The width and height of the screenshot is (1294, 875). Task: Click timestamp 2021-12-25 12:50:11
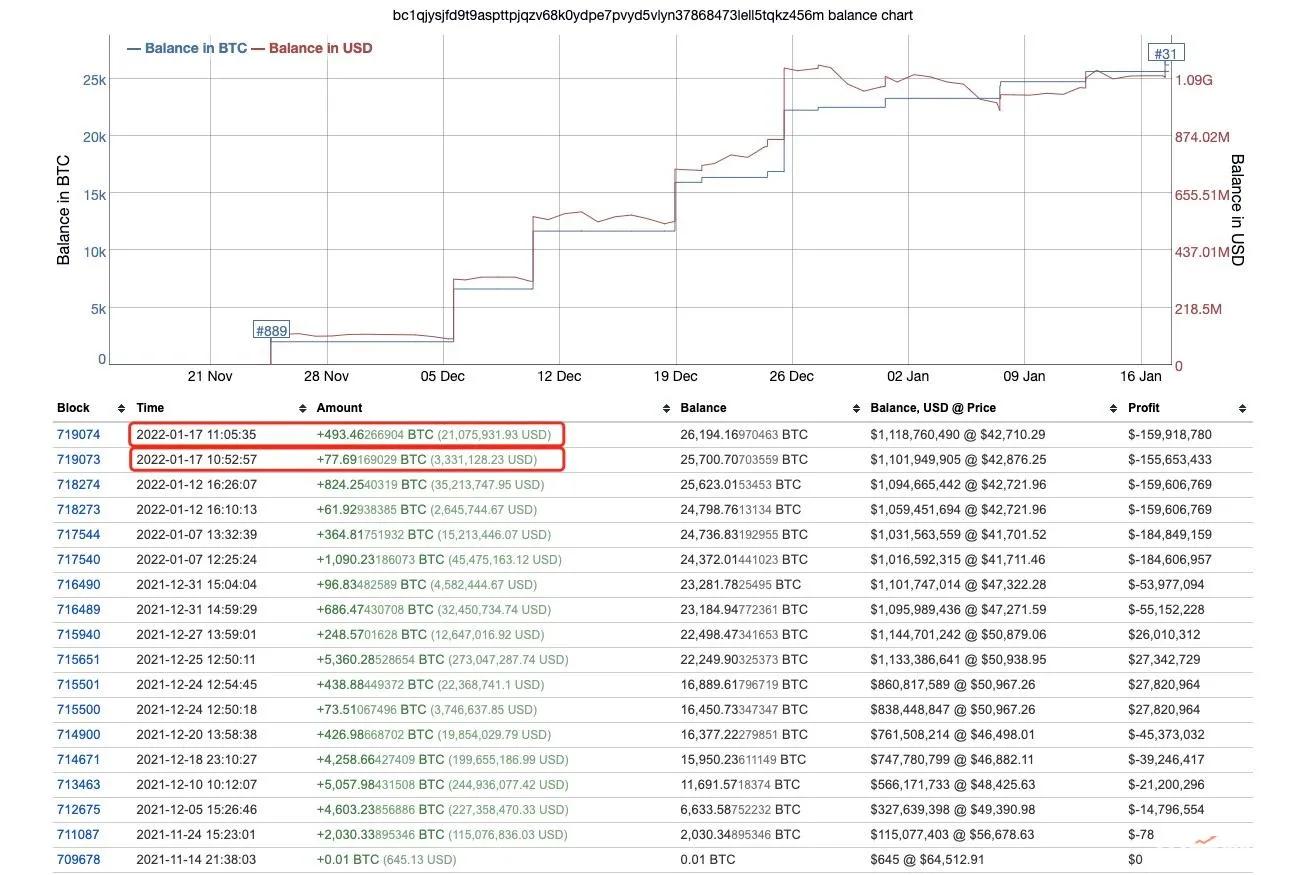pos(196,659)
